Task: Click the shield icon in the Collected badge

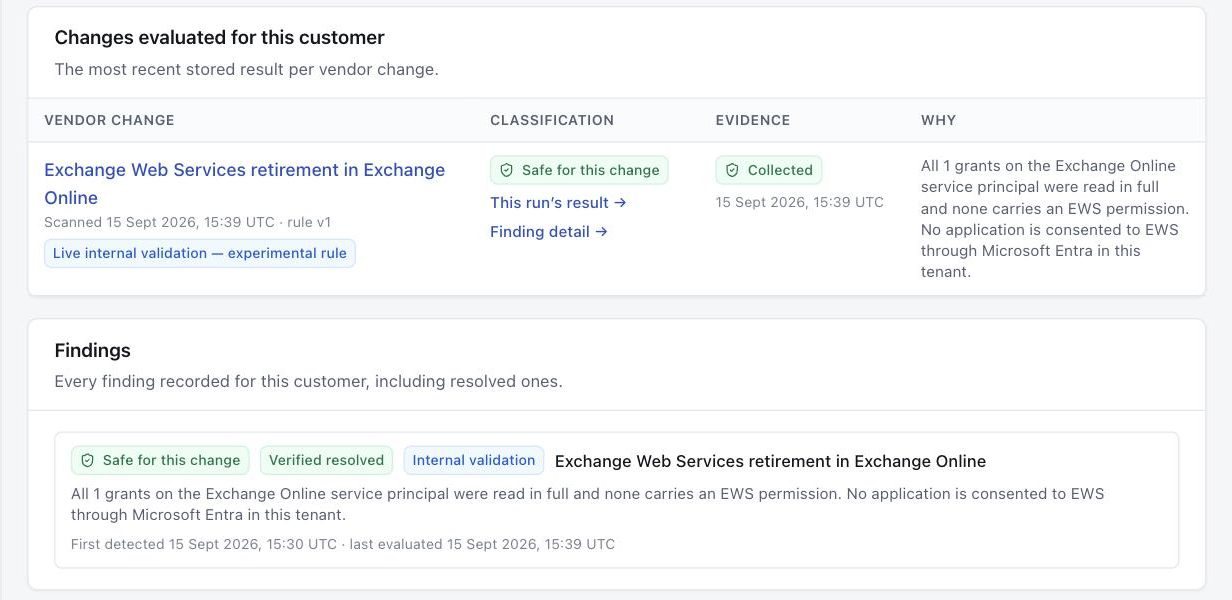Action: coord(733,170)
